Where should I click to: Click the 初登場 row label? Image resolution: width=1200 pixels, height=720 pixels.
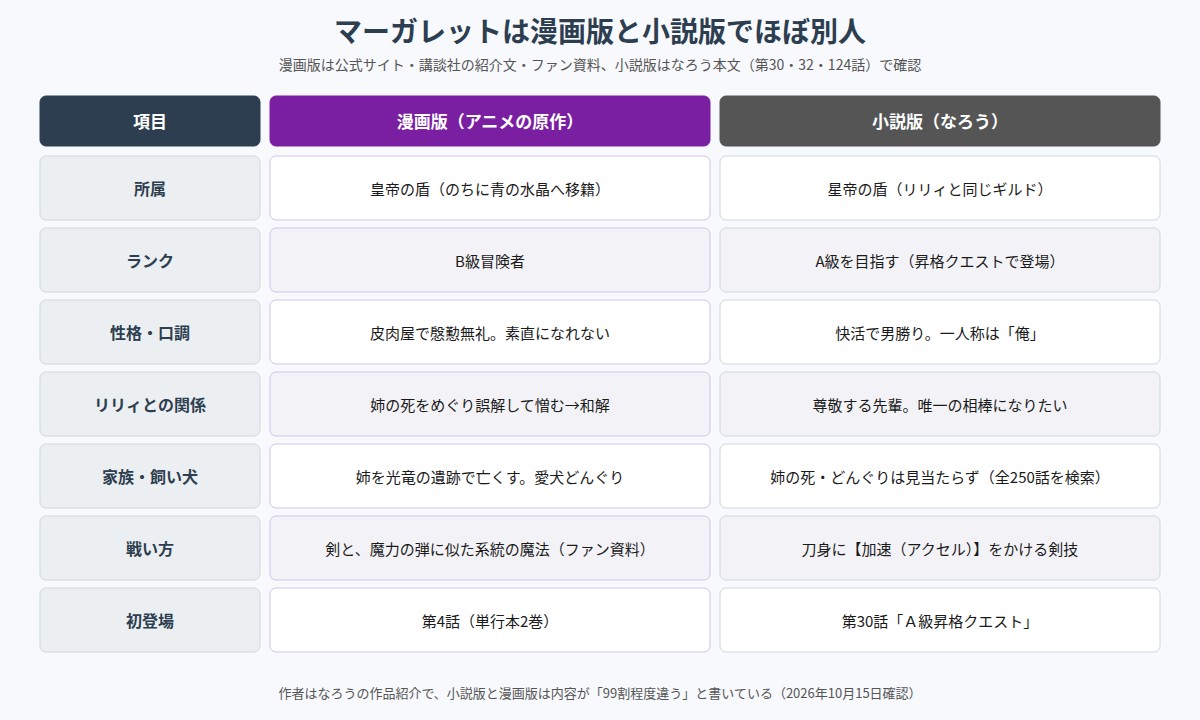tap(150, 620)
